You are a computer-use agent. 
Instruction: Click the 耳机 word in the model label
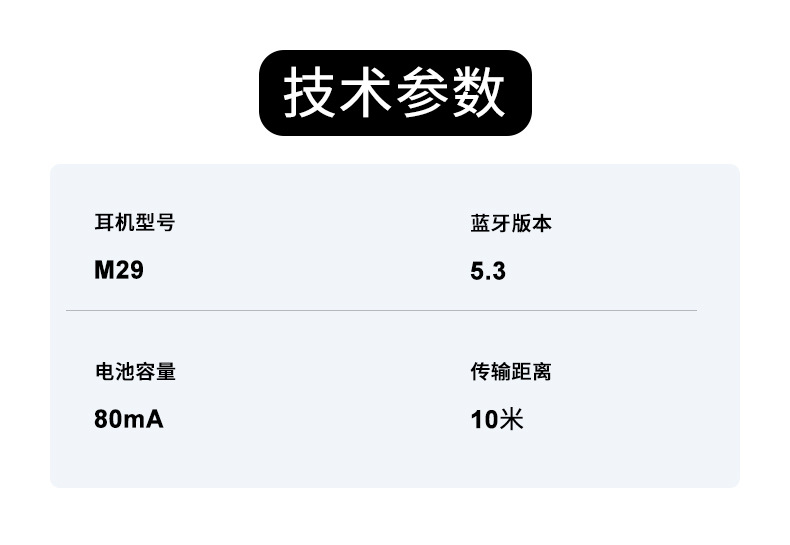115,223
